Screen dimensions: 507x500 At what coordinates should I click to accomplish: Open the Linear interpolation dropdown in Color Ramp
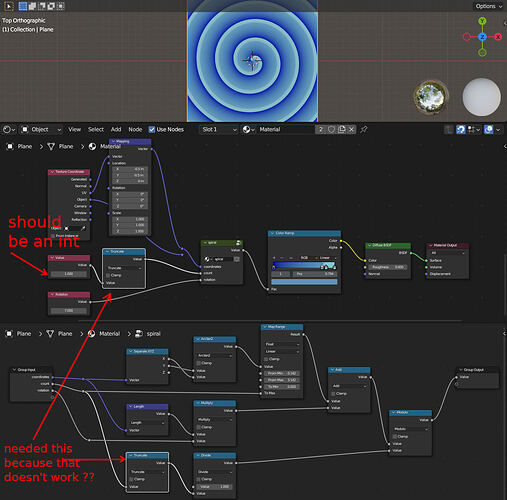tap(327, 258)
